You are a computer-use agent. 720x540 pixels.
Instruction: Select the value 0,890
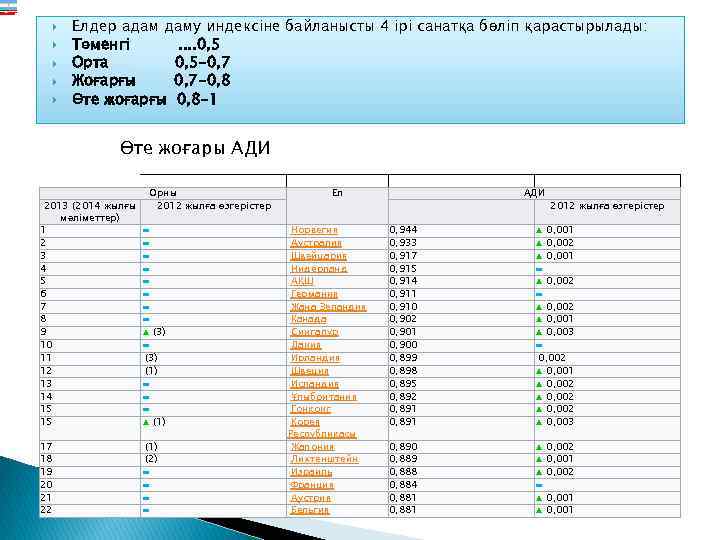tap(403, 446)
